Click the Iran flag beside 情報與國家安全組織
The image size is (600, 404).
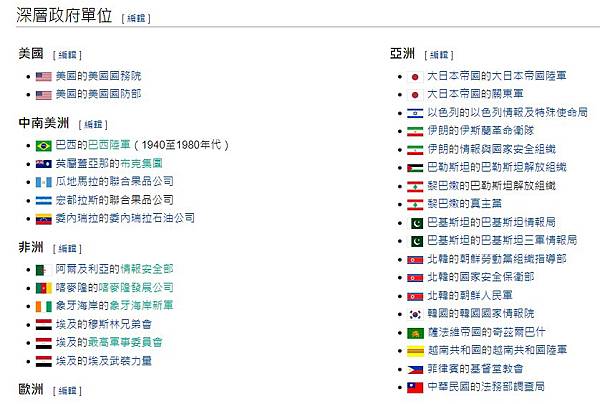(415, 150)
